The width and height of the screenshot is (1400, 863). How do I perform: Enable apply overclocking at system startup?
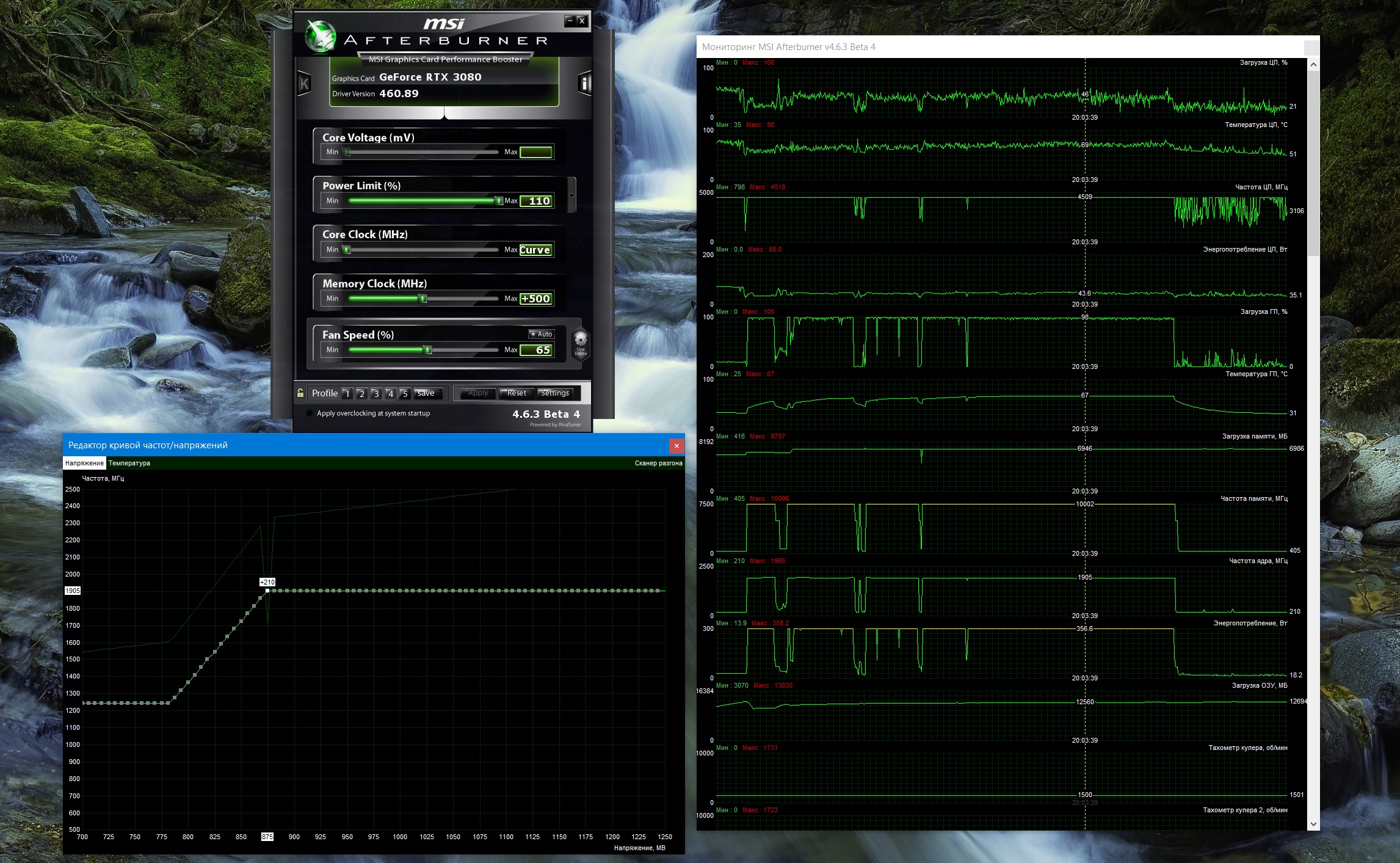(310, 413)
